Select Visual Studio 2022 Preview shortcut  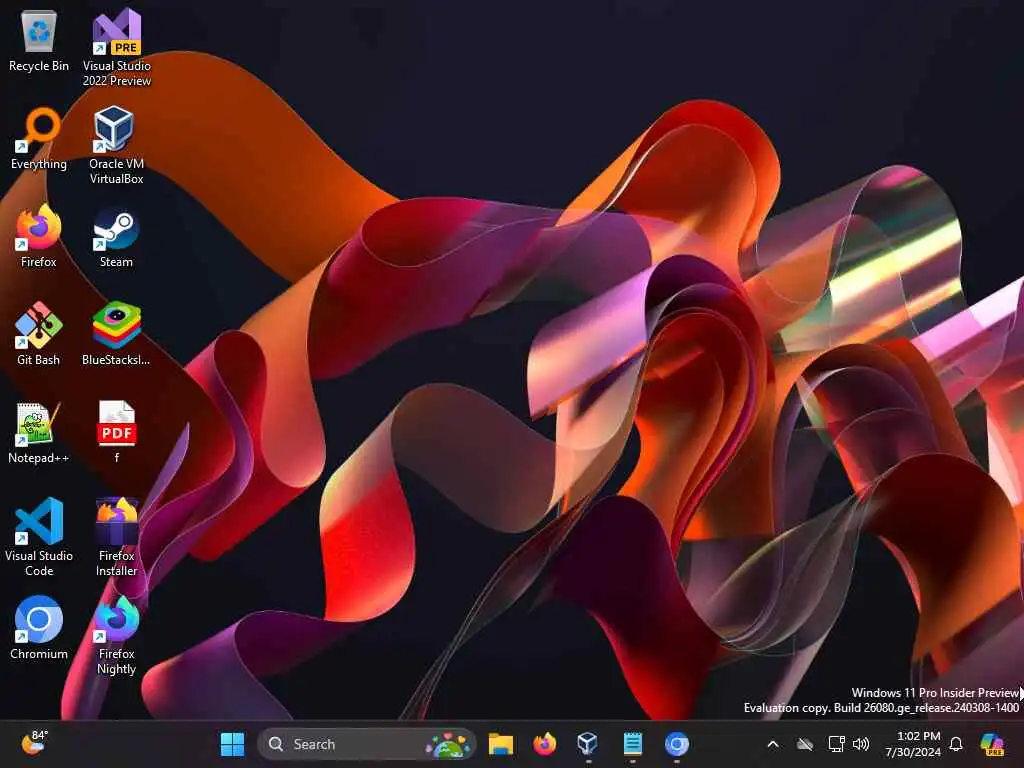[116, 47]
